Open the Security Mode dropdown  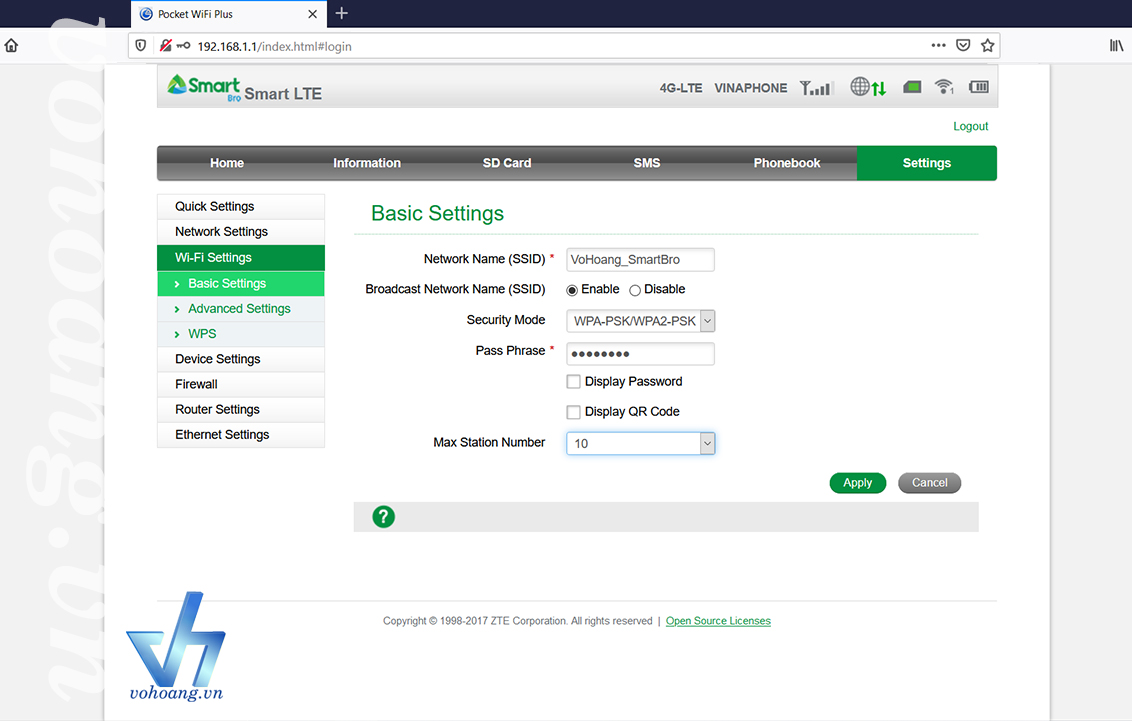point(640,320)
